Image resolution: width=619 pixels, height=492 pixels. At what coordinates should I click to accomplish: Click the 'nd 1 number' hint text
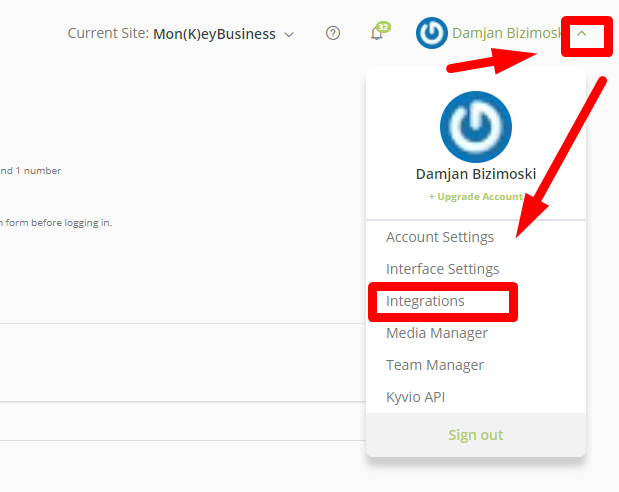coord(30,171)
